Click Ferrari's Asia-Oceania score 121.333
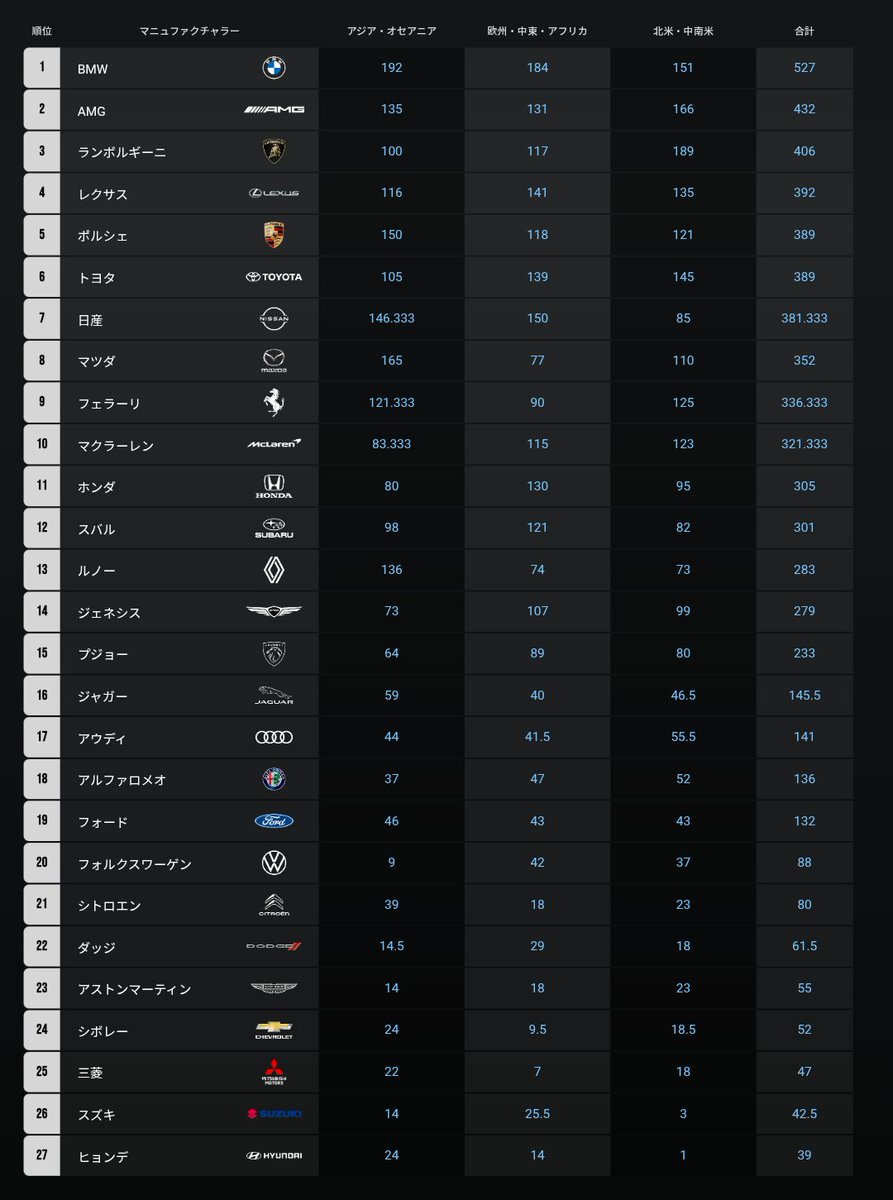893x1200 pixels. click(x=391, y=402)
